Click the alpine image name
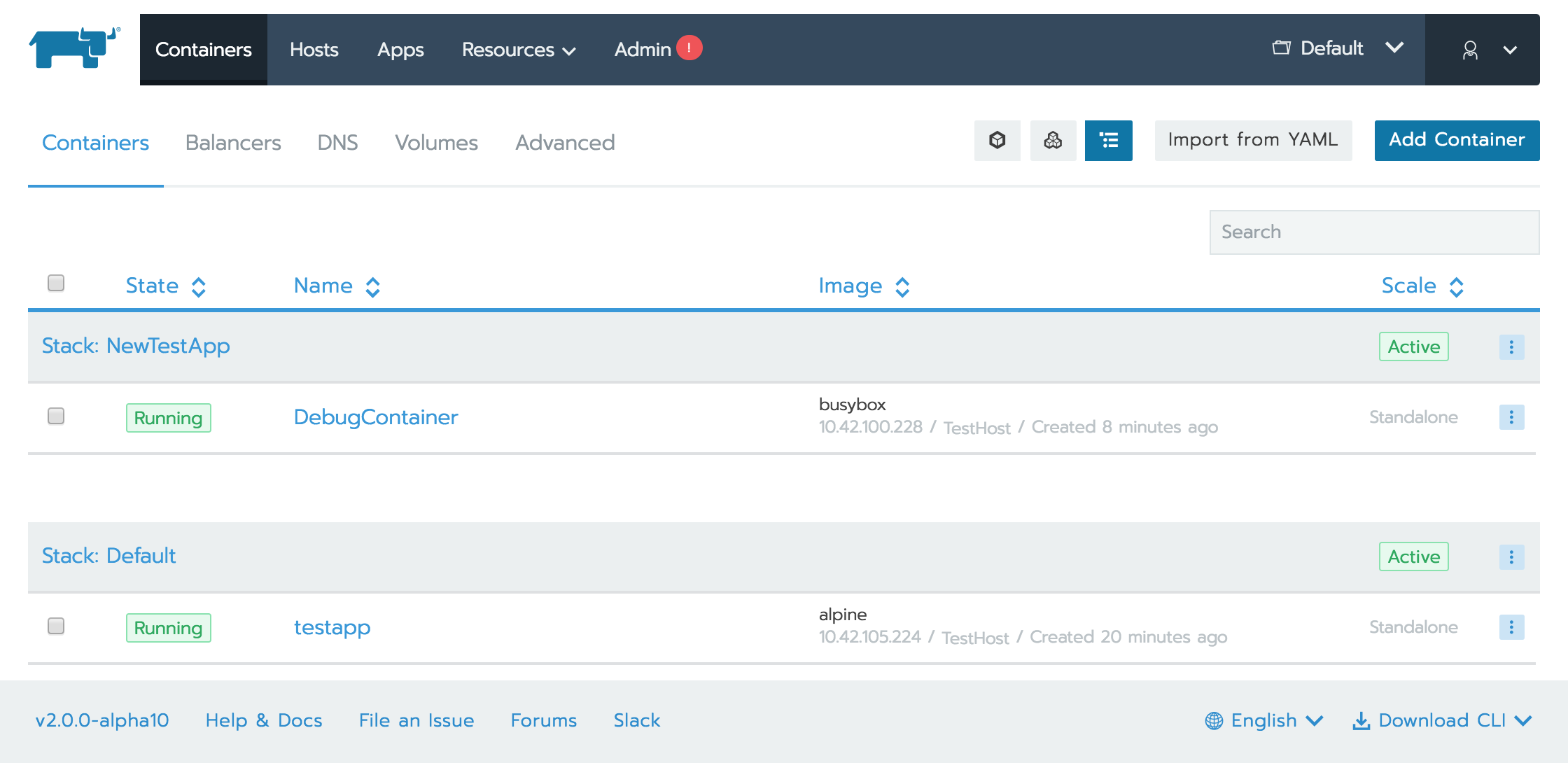 (x=843, y=615)
